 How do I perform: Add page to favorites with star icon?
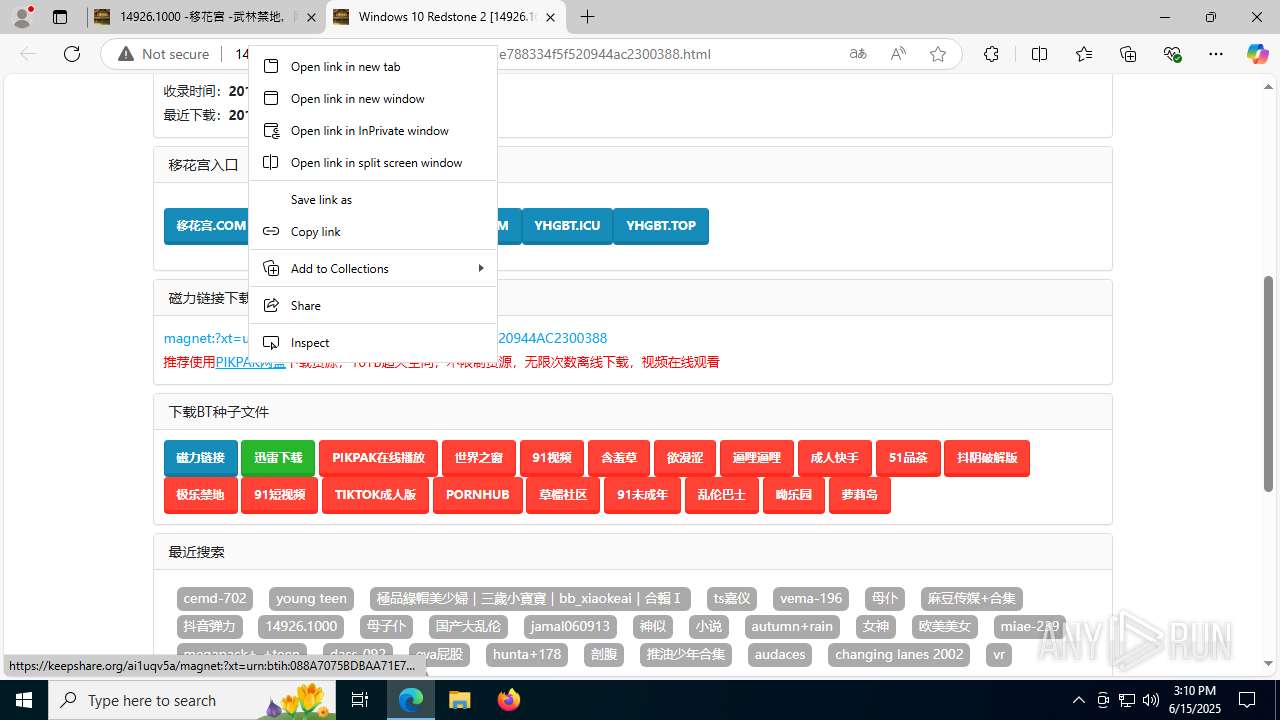[938, 54]
